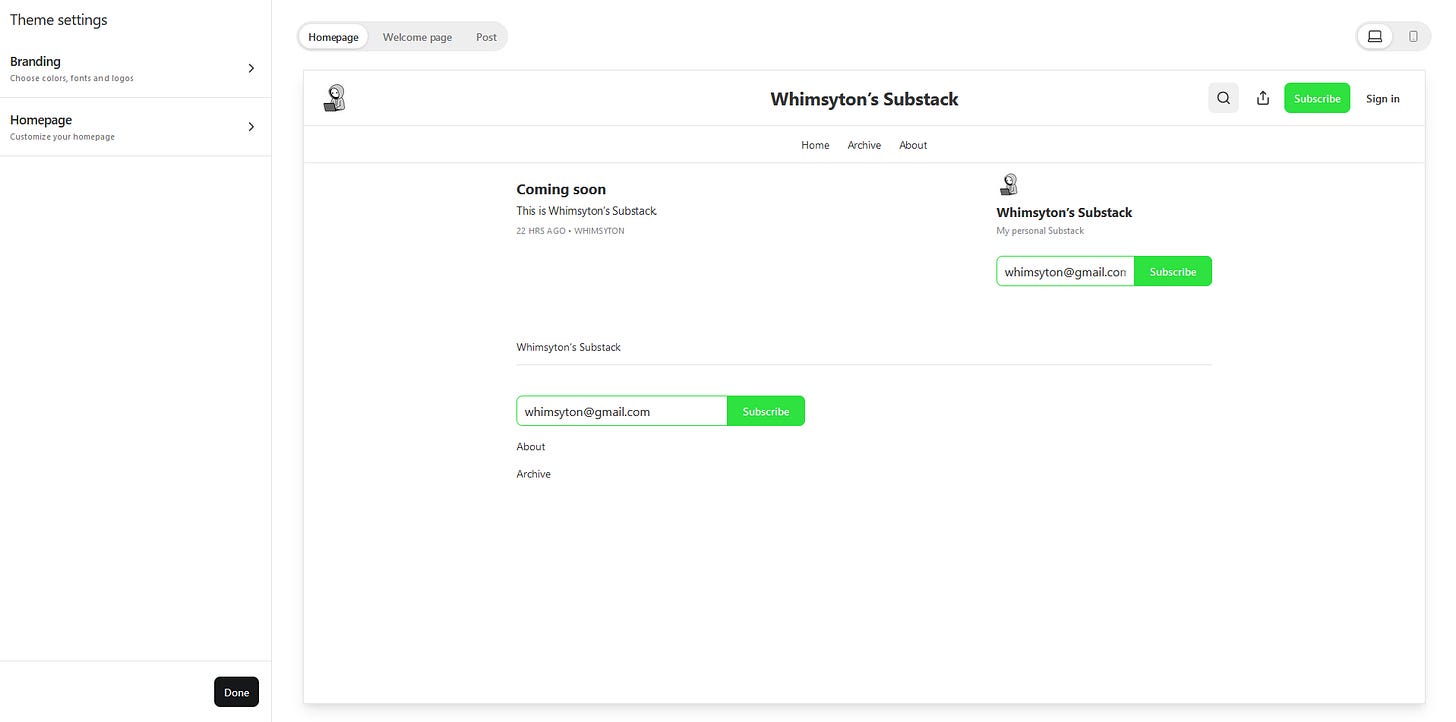Click Subscribe beside sidebar email field

click(x=1173, y=271)
